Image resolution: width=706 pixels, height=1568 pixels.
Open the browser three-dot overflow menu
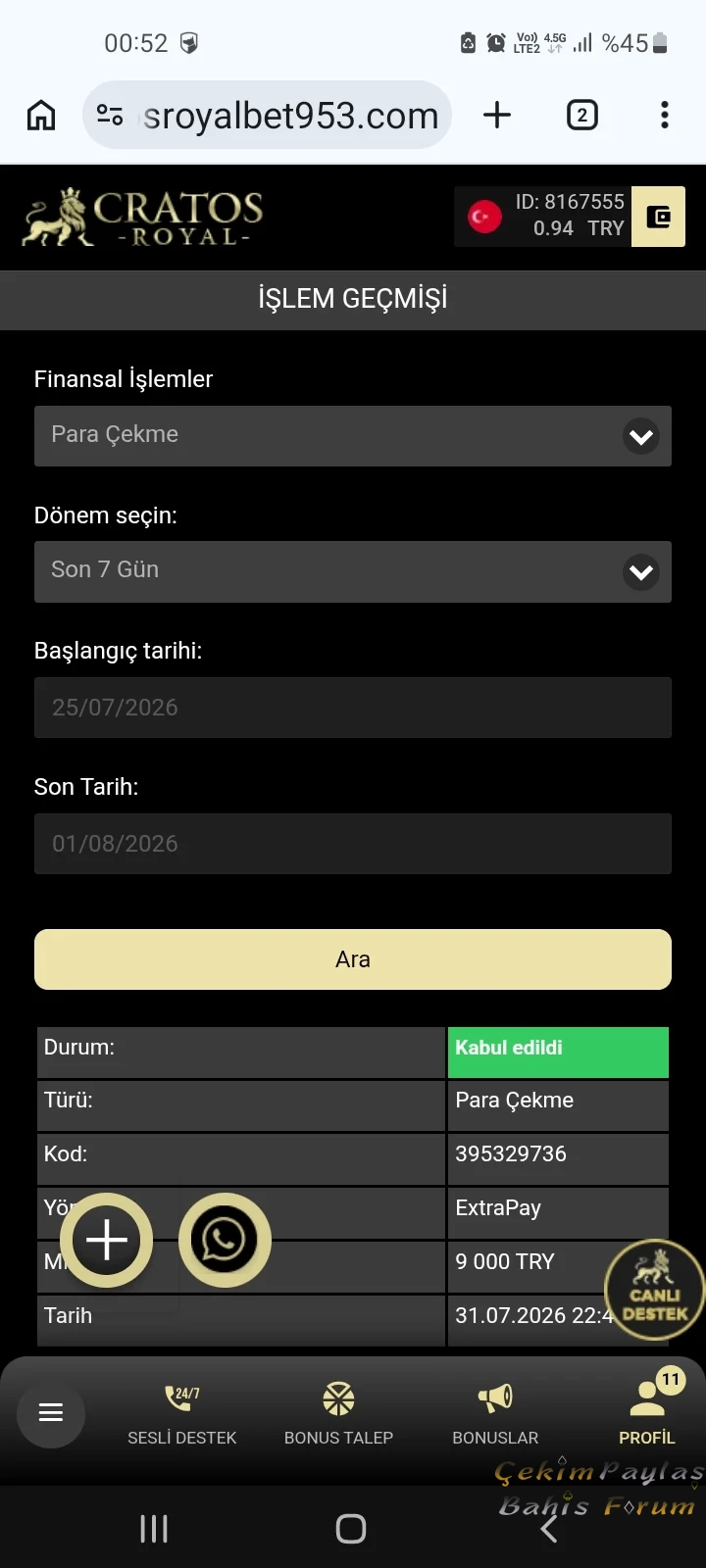665,115
